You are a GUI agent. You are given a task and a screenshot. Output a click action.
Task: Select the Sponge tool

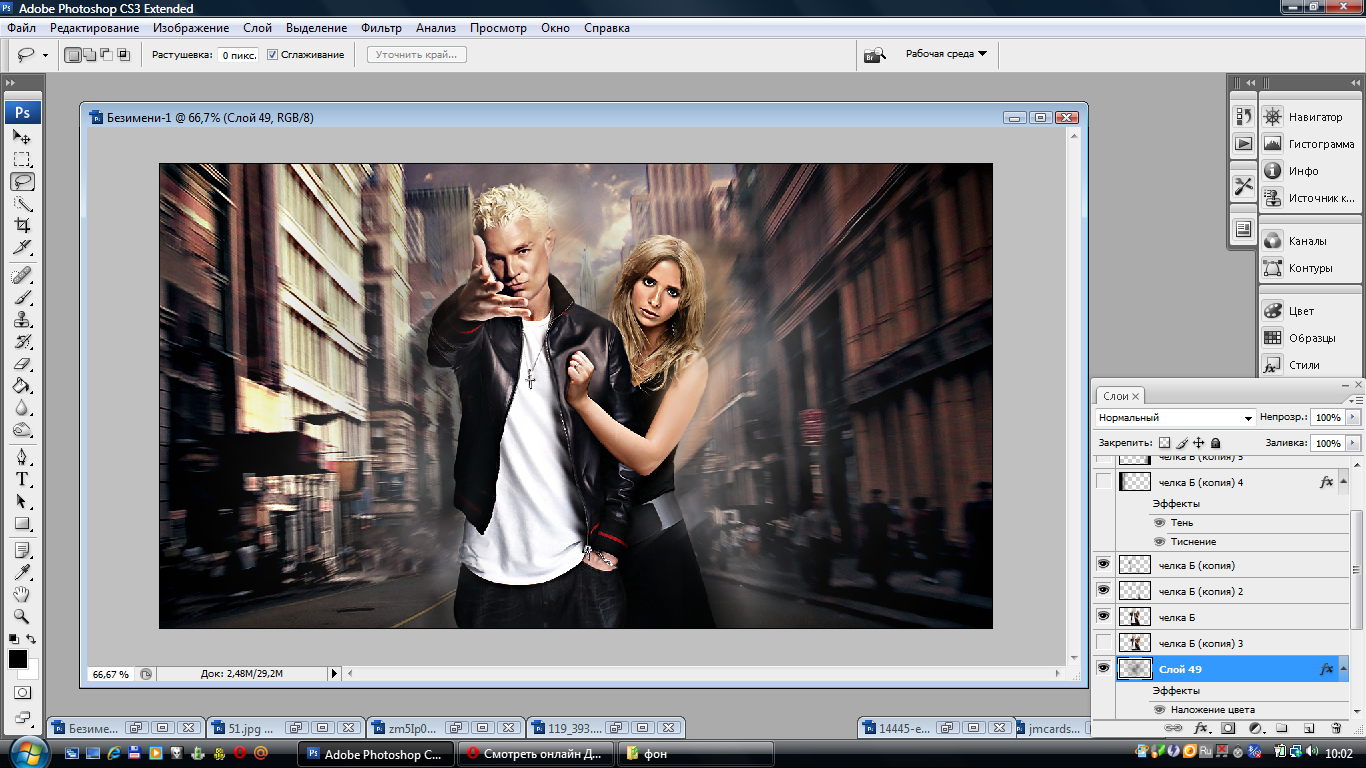pyautogui.click(x=22, y=429)
